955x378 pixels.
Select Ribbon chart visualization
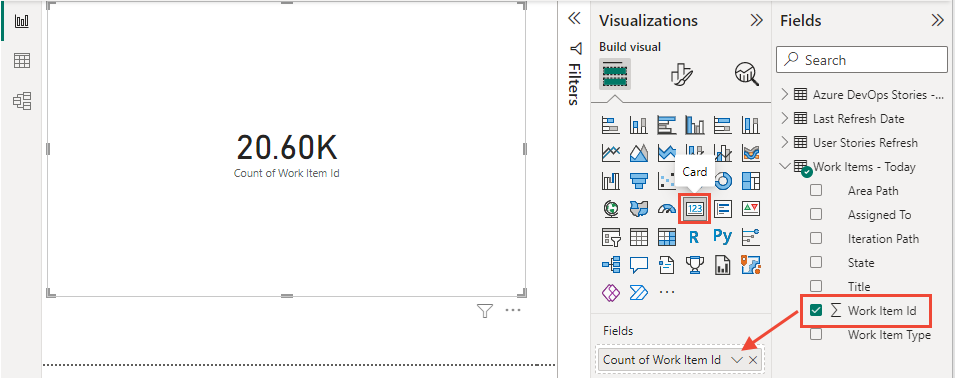[750, 153]
